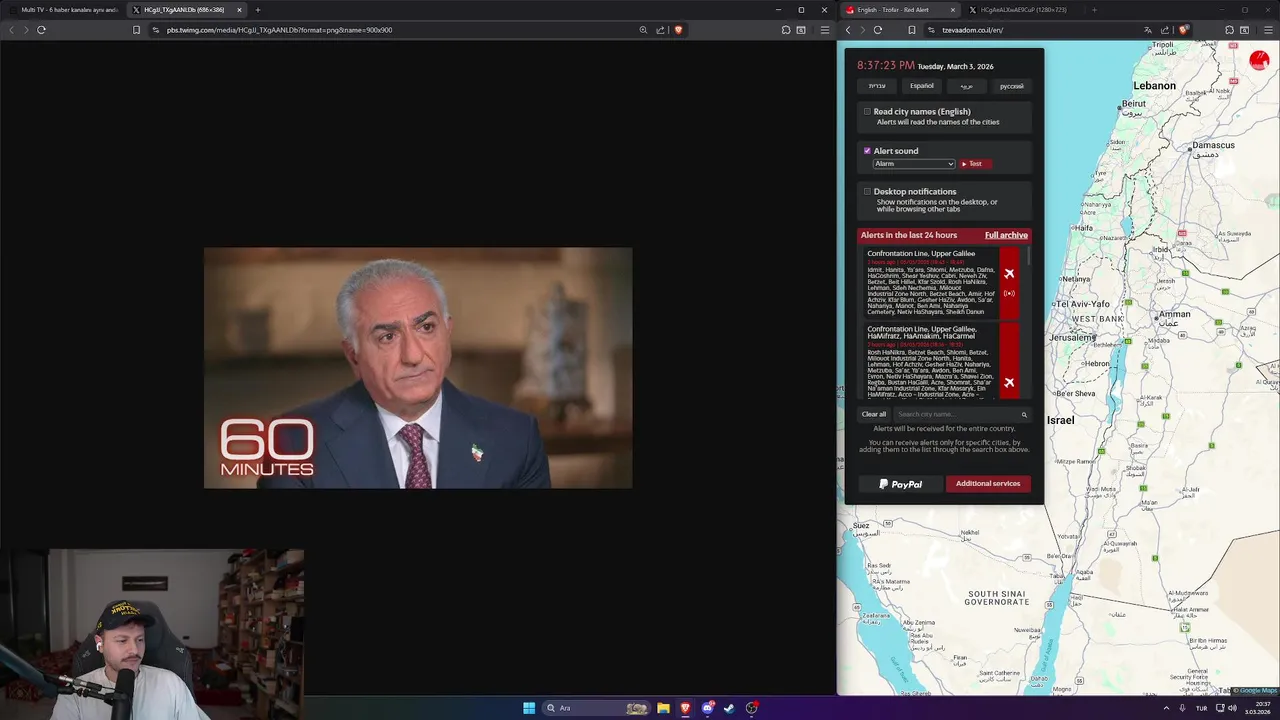Viewport: 1280px width, 720px height.
Task: Close the Tzofar Red Alert tab
Action: (952, 10)
